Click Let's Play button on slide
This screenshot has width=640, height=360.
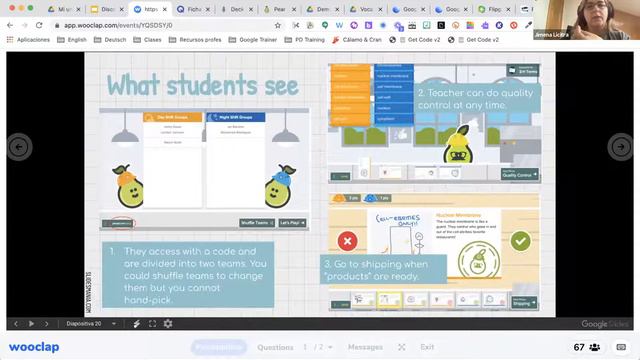(x=292, y=223)
